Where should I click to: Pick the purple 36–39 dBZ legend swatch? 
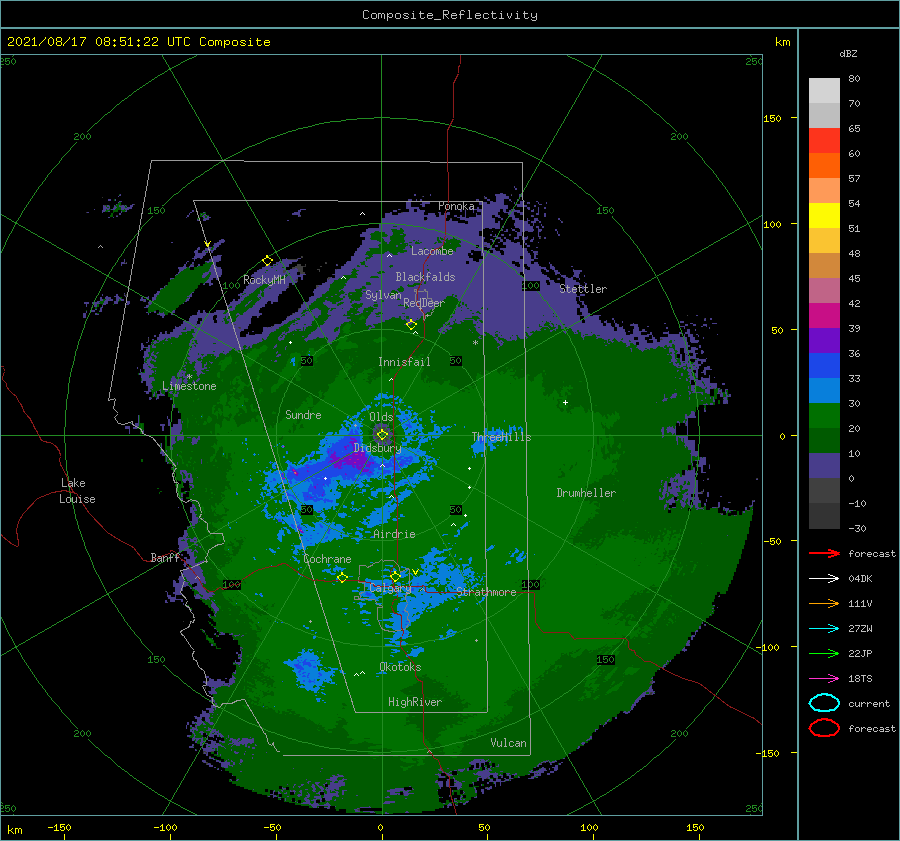coord(824,340)
